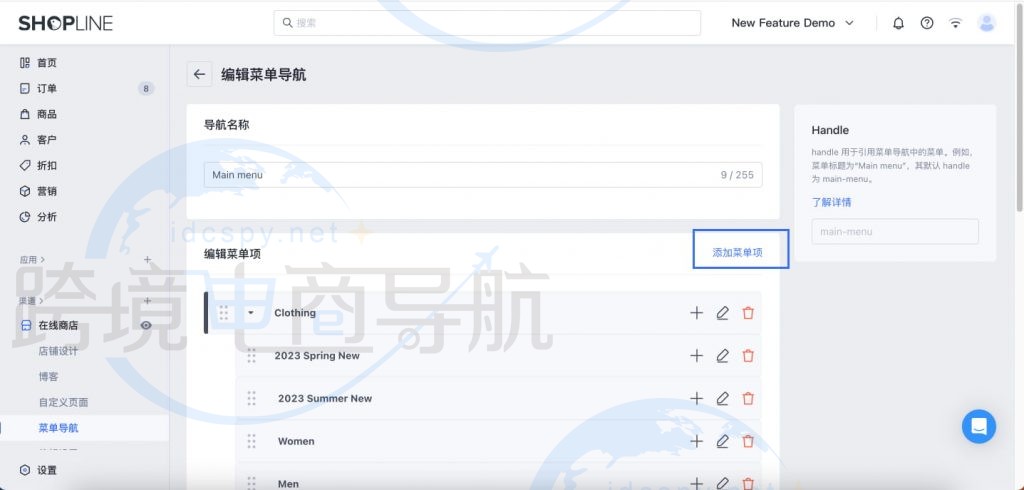
Task: Select the Men item text
Action: pyautogui.click(x=288, y=484)
